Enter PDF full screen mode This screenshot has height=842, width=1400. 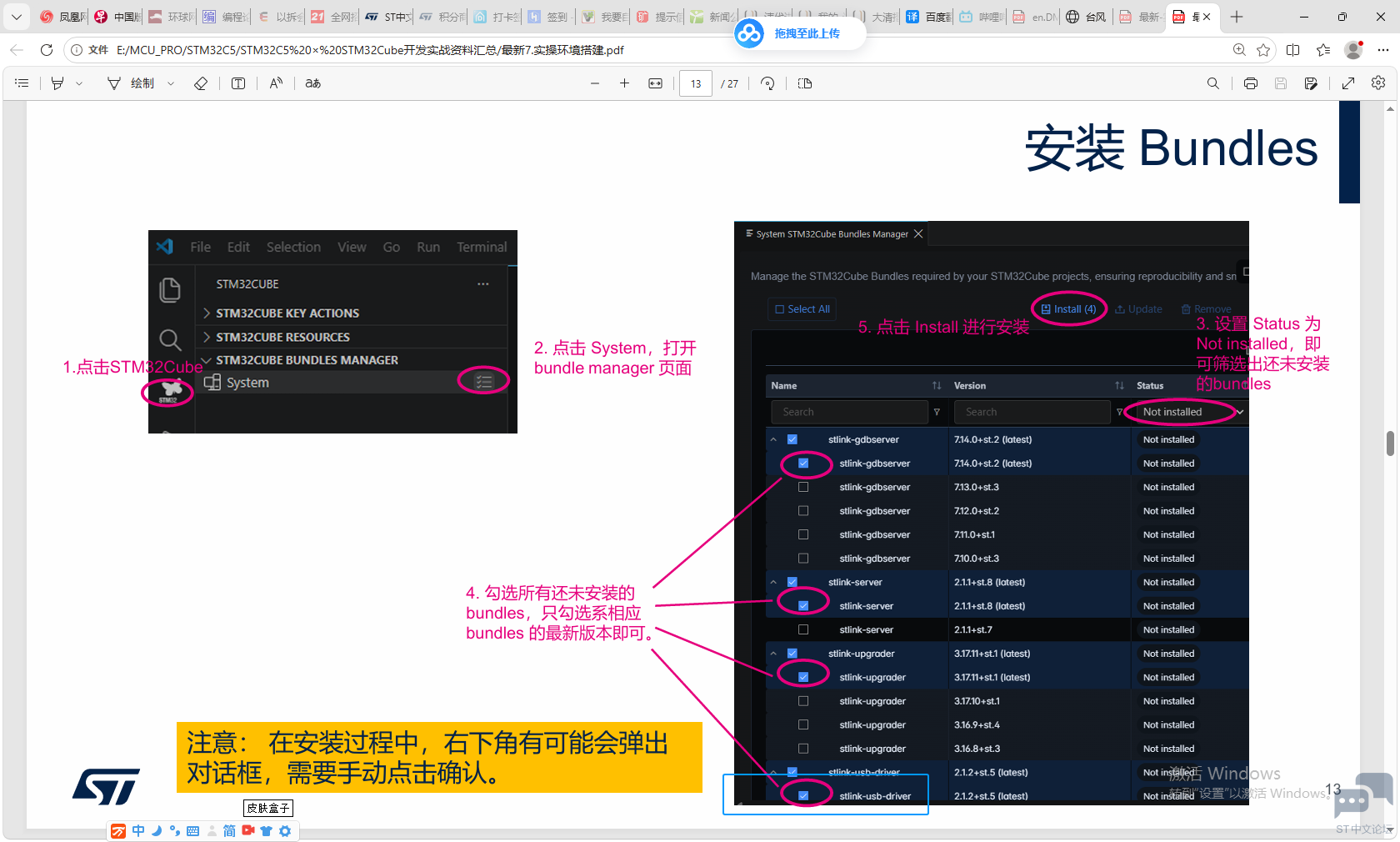click(x=1348, y=83)
